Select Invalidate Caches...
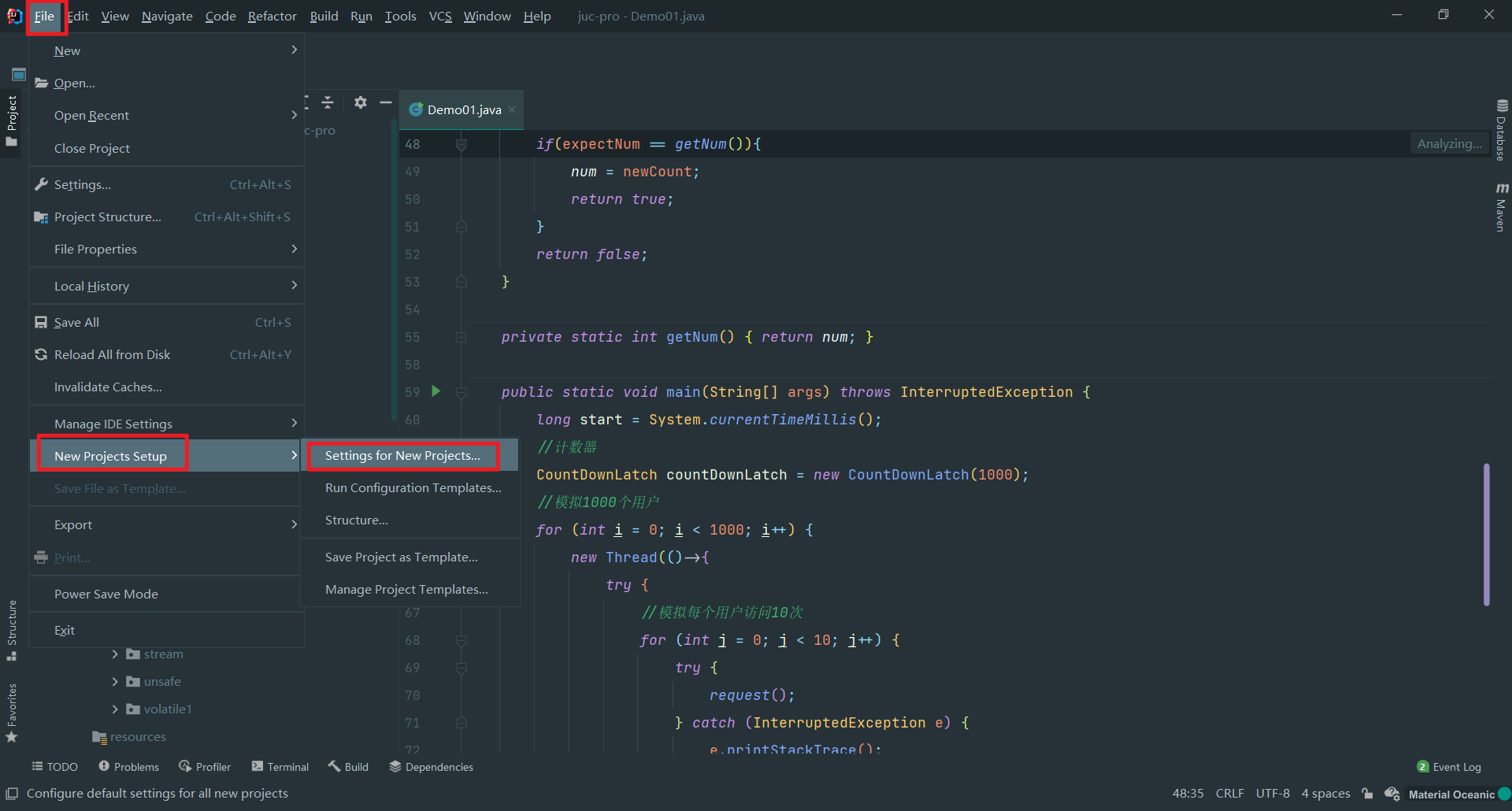The height and width of the screenshot is (811, 1512). tap(167, 387)
